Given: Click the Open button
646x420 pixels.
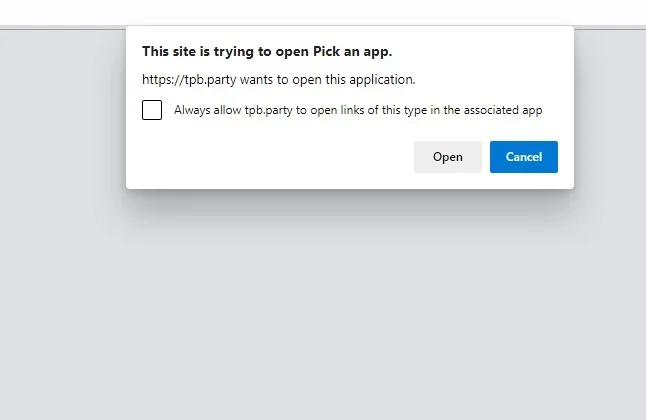Looking at the screenshot, I should tap(447, 157).
